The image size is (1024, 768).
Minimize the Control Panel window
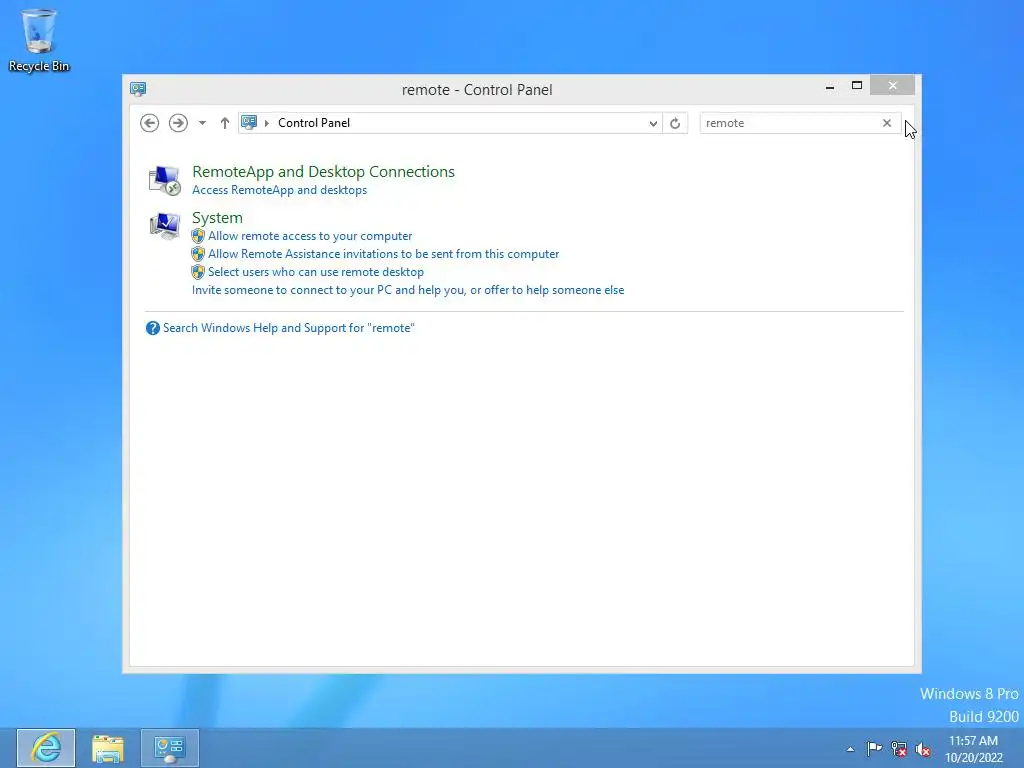click(830, 86)
